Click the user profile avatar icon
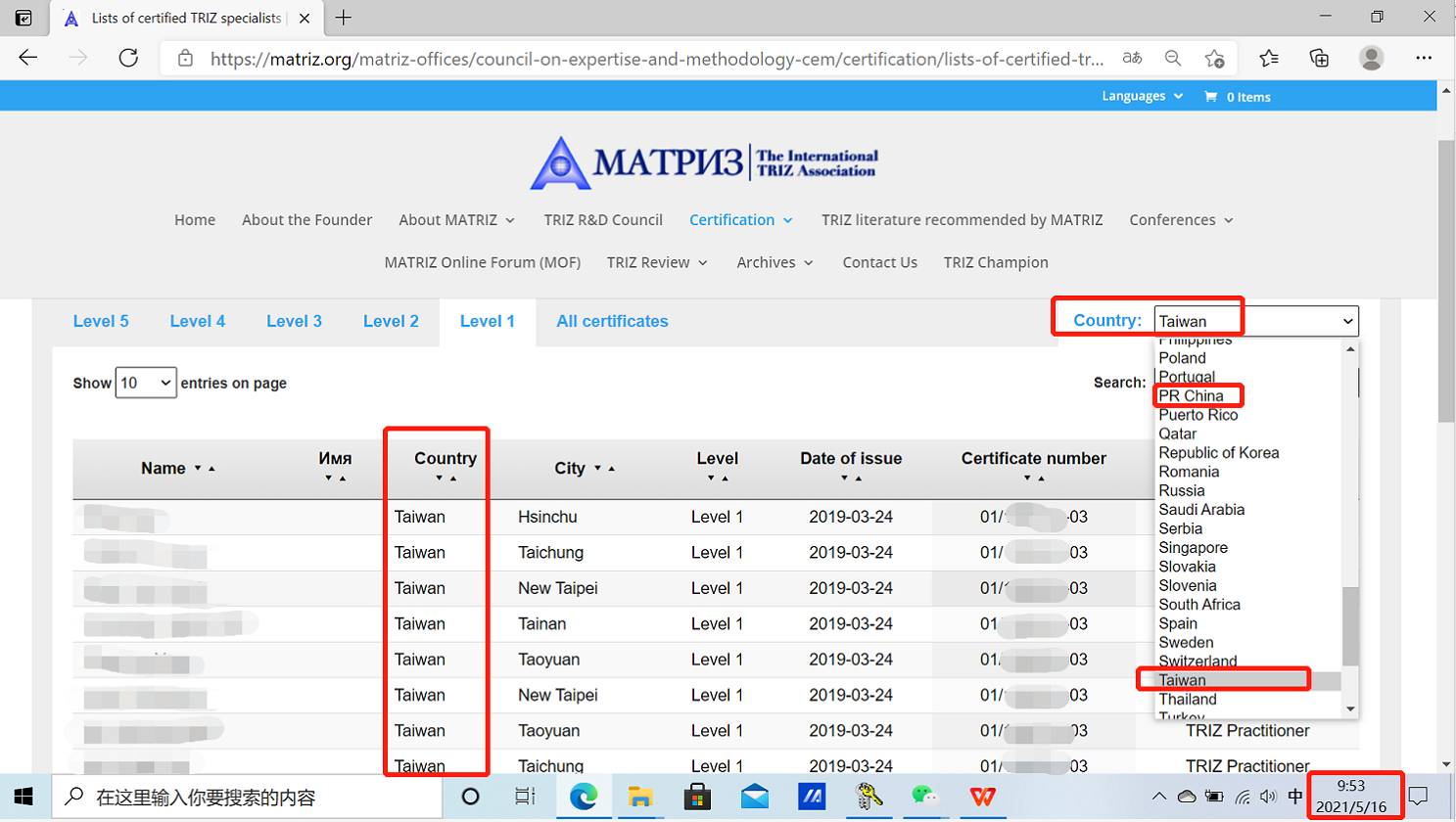Screen dimensions: 1456x822 1371,58
